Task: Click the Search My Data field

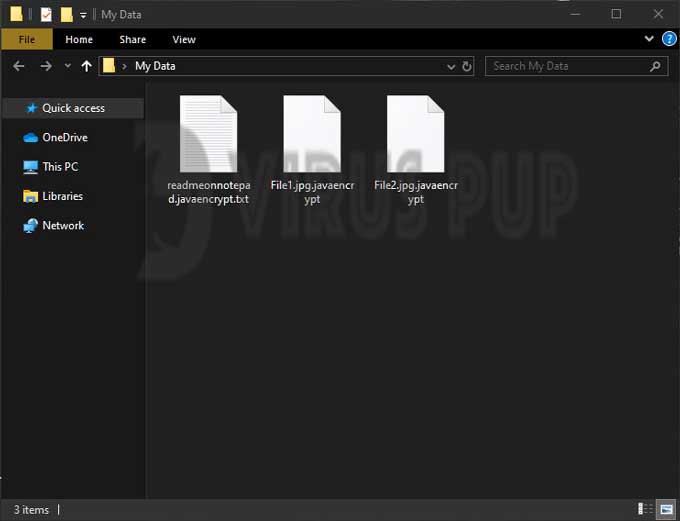Action: pos(576,66)
